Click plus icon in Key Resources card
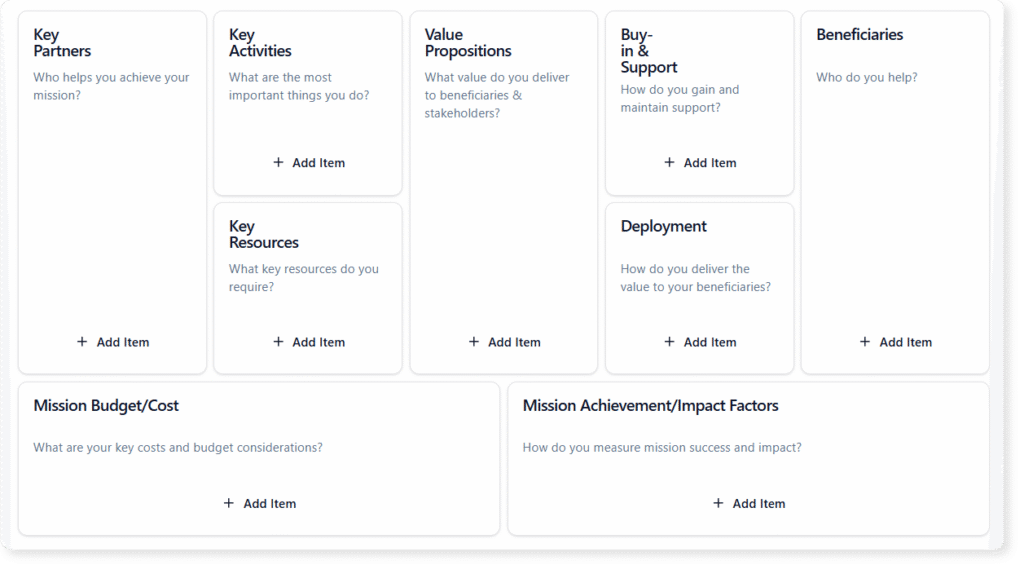Screen dimensions: 1024x574 point(278,342)
